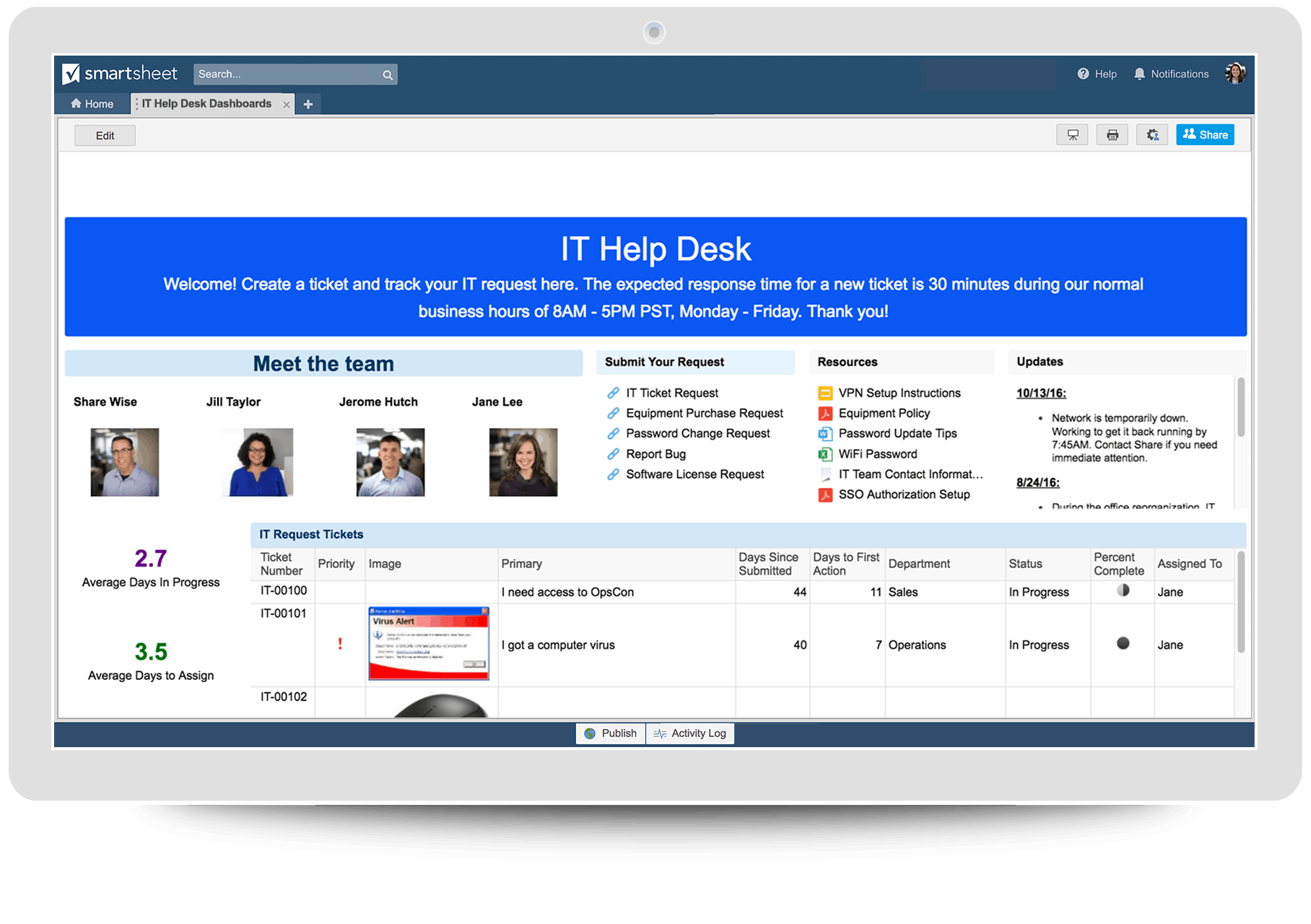This screenshot has height=924, width=1311.
Task: Click the Virus Alert image thumbnail
Action: click(429, 643)
